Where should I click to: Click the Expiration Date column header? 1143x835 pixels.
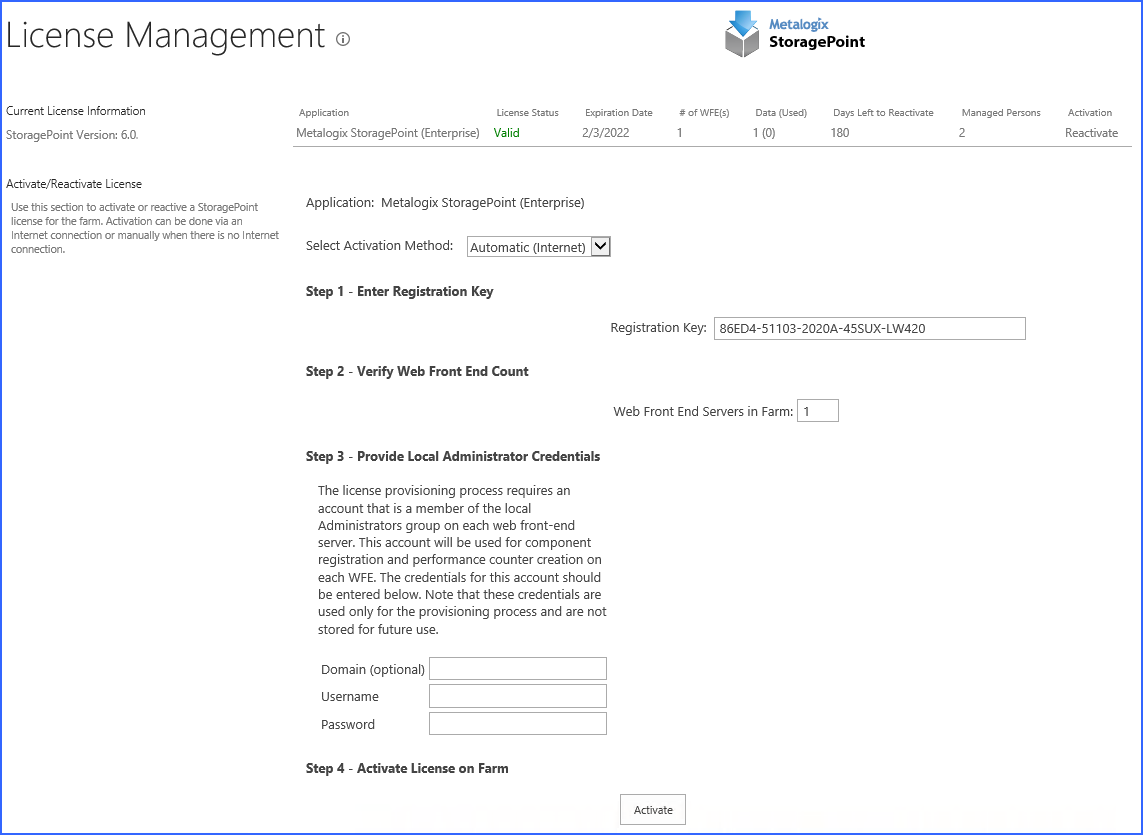(x=618, y=112)
